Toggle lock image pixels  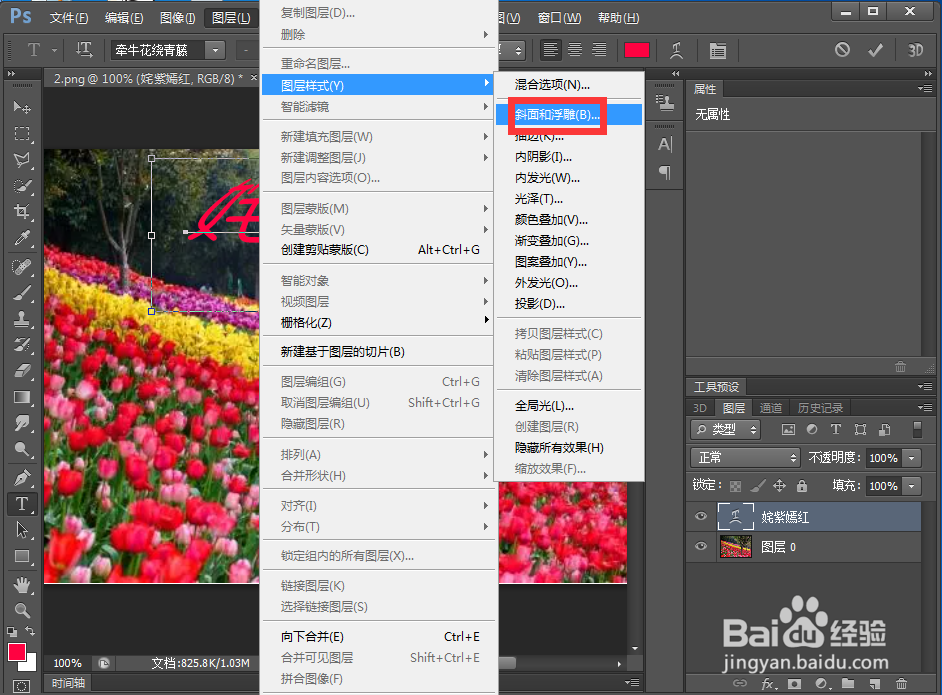[758, 485]
